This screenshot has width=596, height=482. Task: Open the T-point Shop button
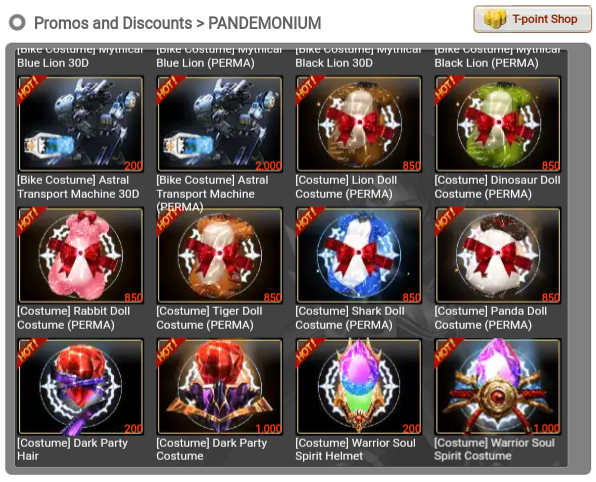click(x=532, y=19)
